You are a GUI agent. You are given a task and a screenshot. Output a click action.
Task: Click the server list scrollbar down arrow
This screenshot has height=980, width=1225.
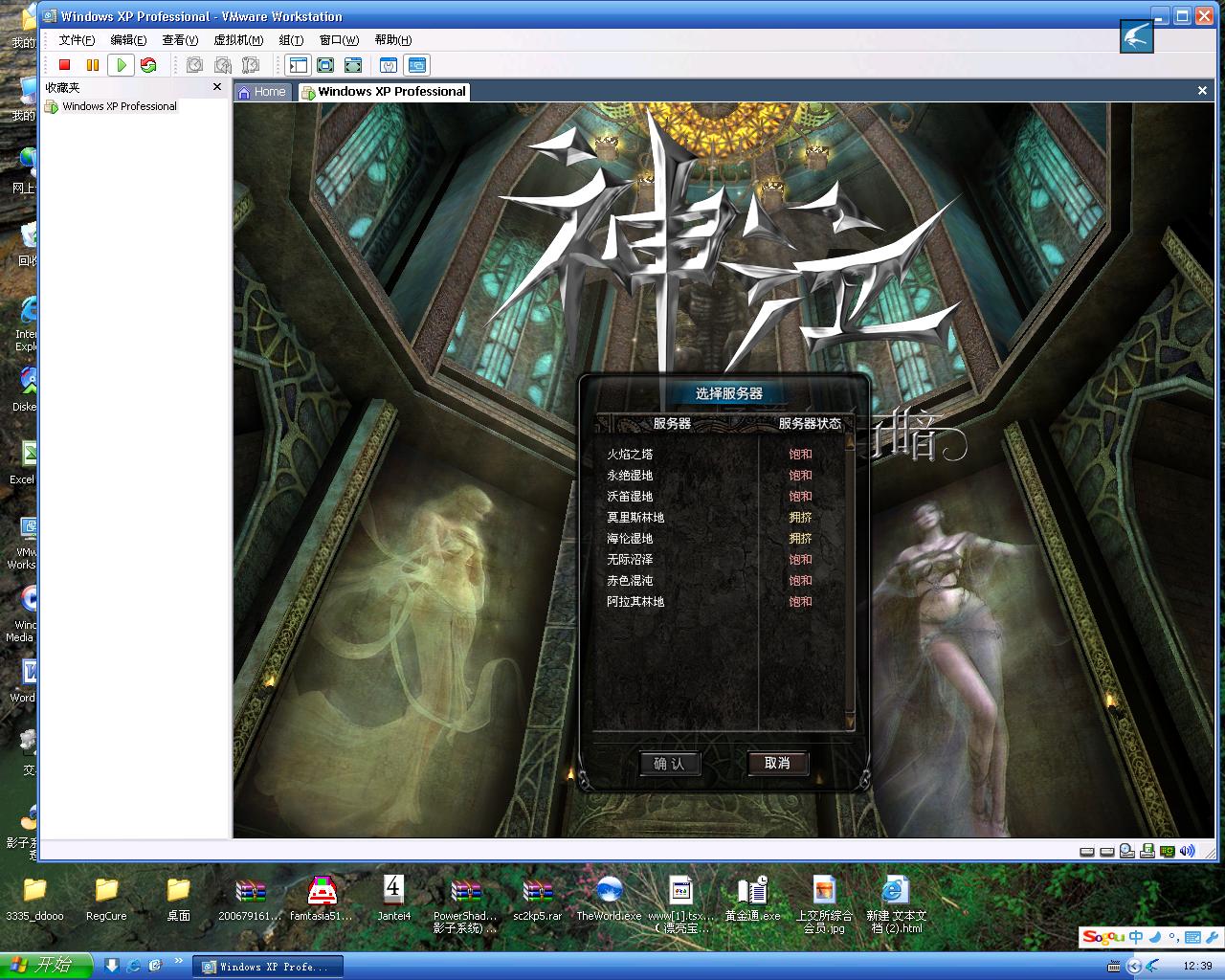click(x=848, y=721)
